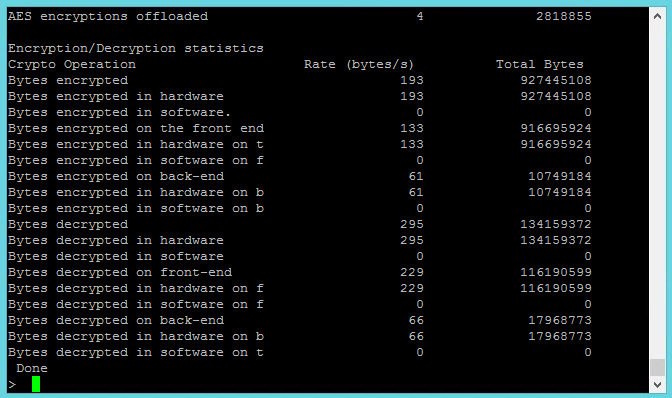Click total 927445108 in plain 'Bytes encrypted' row
The image size is (672, 398).
click(556, 80)
